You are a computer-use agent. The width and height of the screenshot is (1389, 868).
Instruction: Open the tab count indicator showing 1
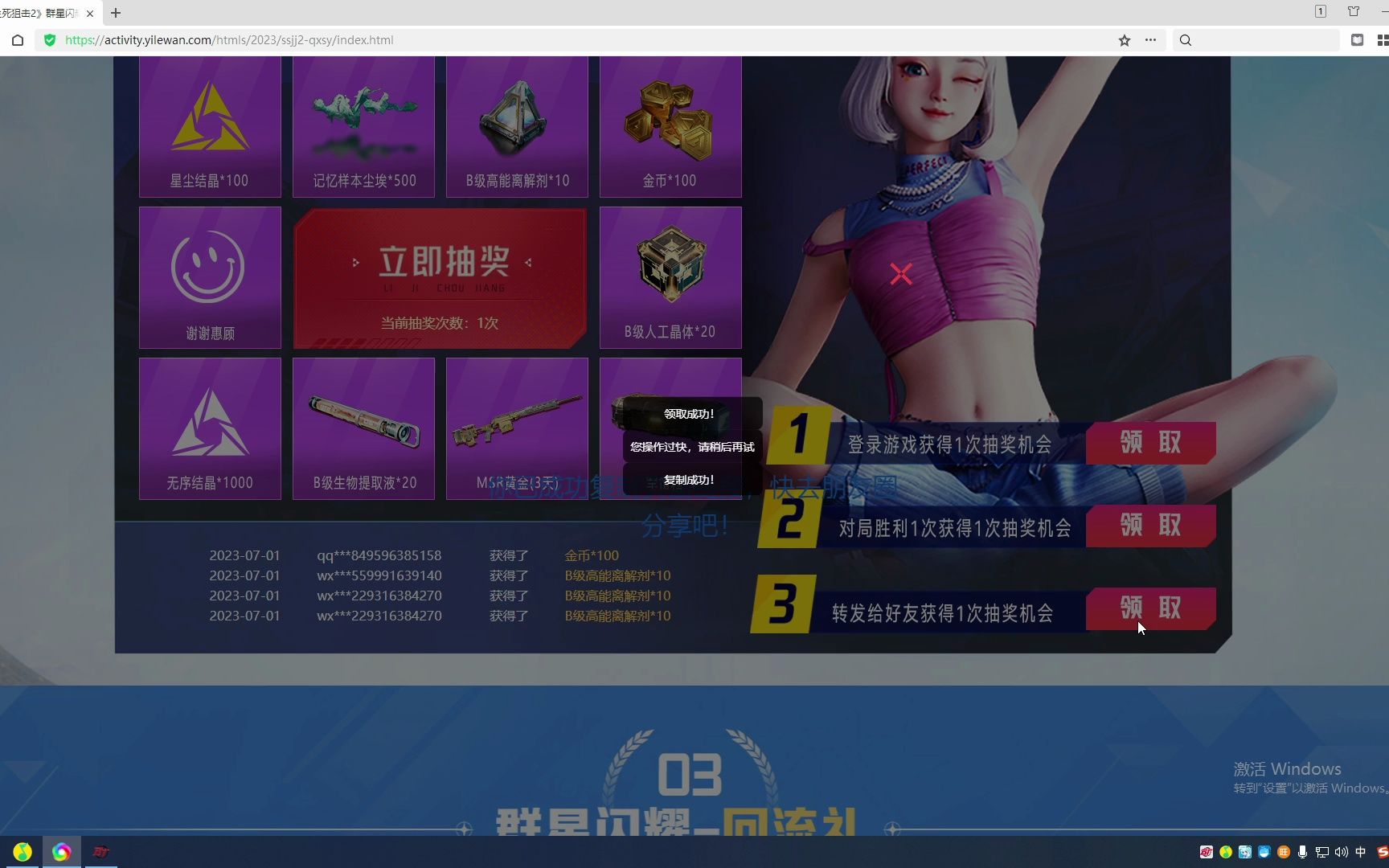click(x=1321, y=11)
